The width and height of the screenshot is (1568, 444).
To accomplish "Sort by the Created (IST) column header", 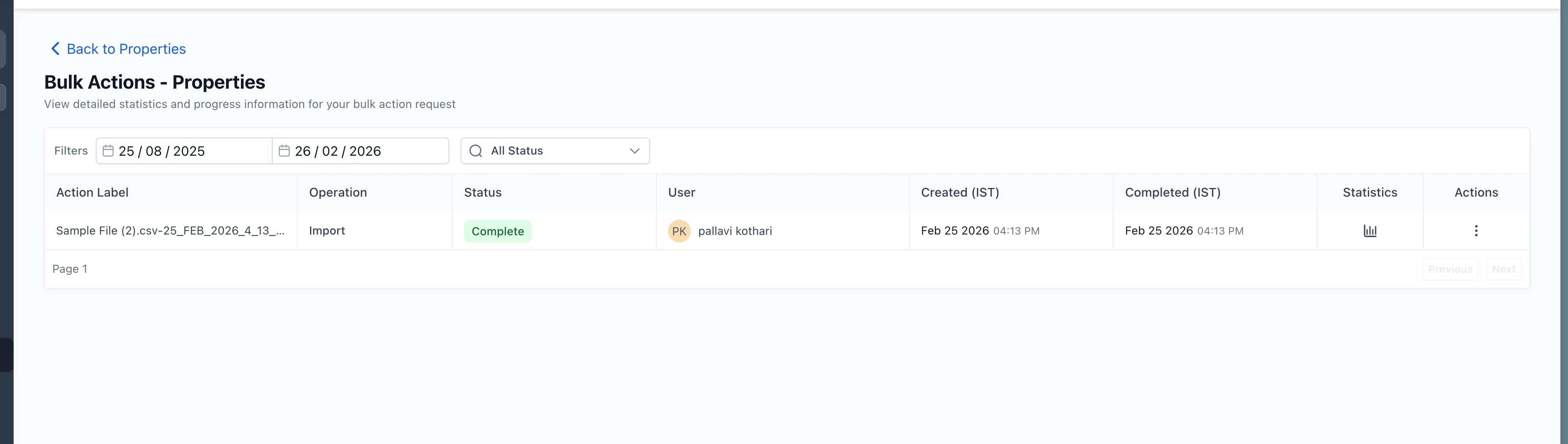I will 960,192.
